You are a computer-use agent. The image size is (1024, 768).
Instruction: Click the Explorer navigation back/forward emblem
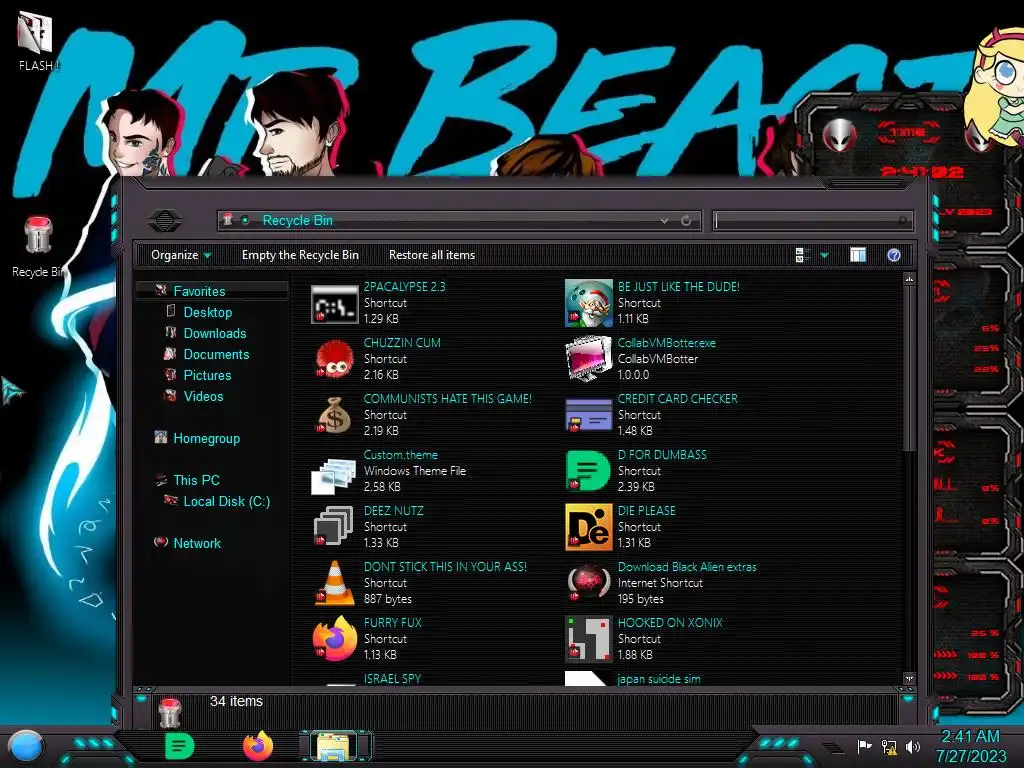pos(165,221)
